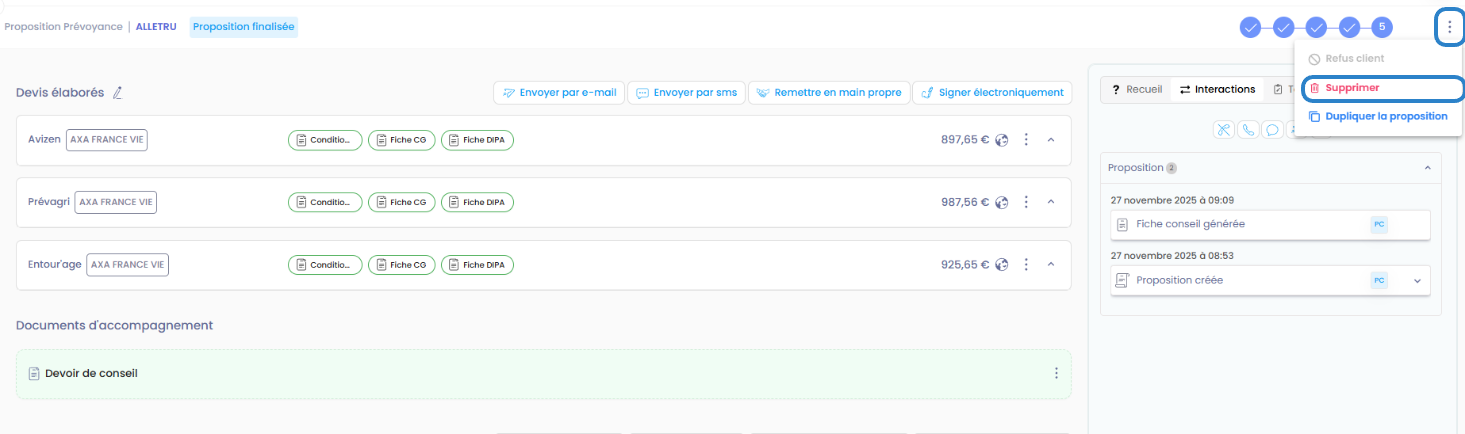Click the timestamp 27 novembre 2025 à 09:09
Image resolution: width=1465 pixels, height=434 pixels.
[x=1172, y=200]
